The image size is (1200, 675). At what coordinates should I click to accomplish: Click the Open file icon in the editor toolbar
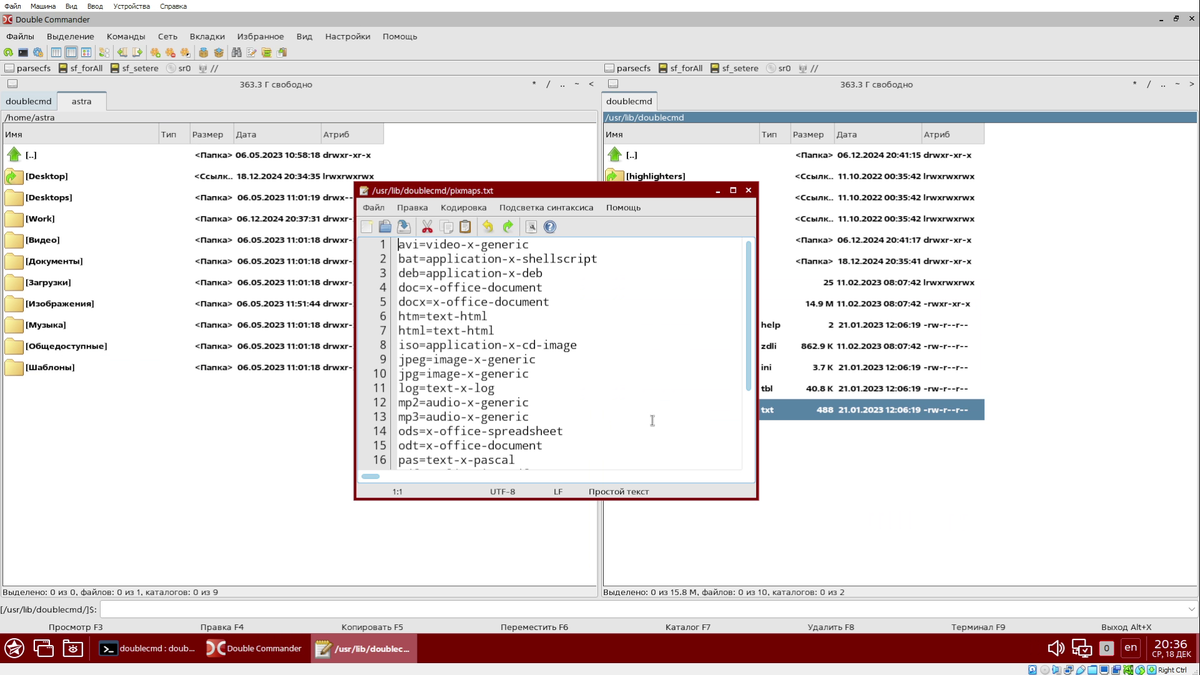click(385, 227)
